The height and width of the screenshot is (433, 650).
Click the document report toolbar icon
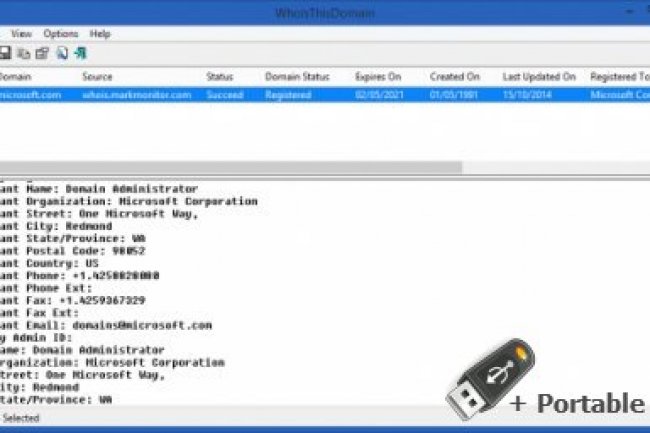tap(61, 53)
